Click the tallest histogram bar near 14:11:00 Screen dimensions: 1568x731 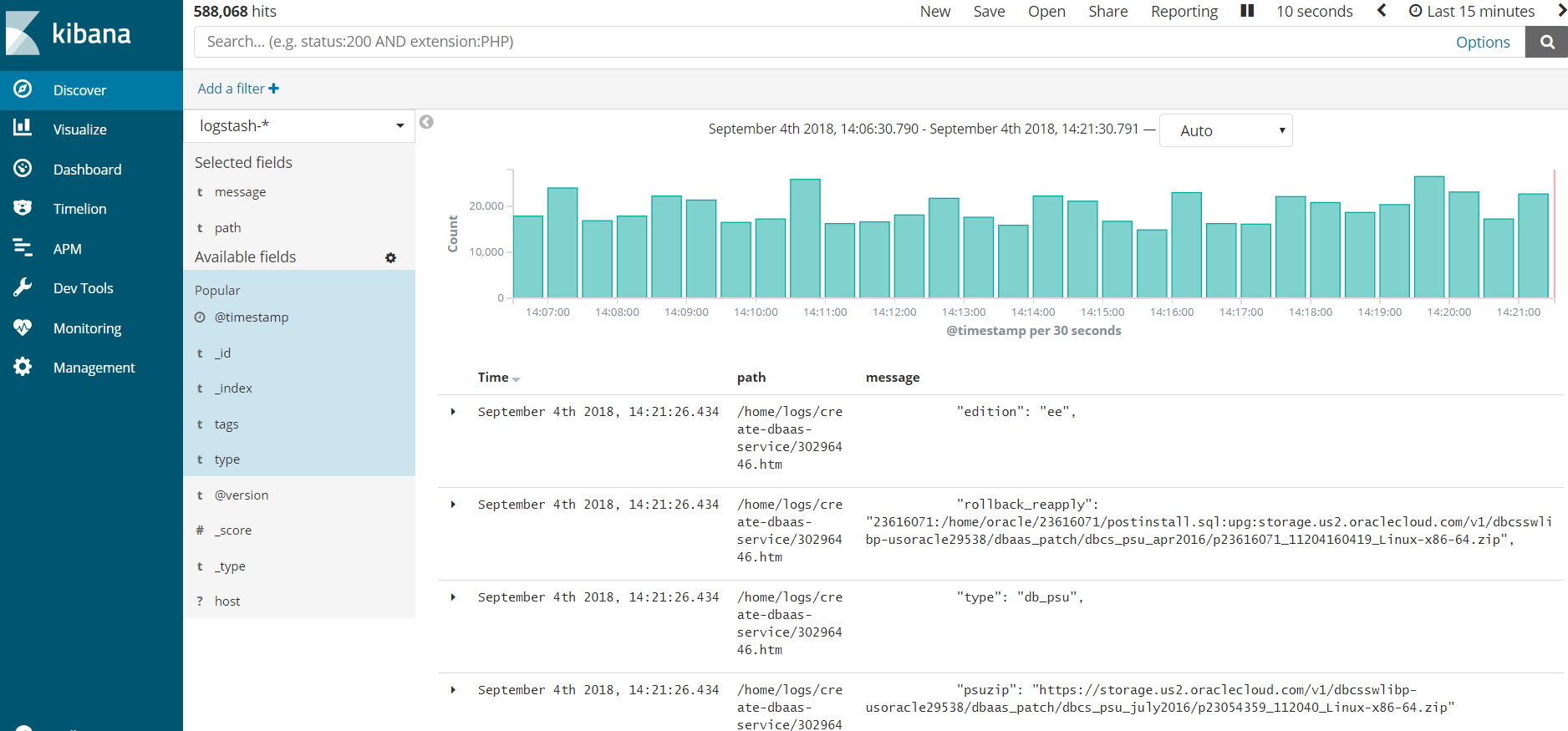(x=805, y=238)
